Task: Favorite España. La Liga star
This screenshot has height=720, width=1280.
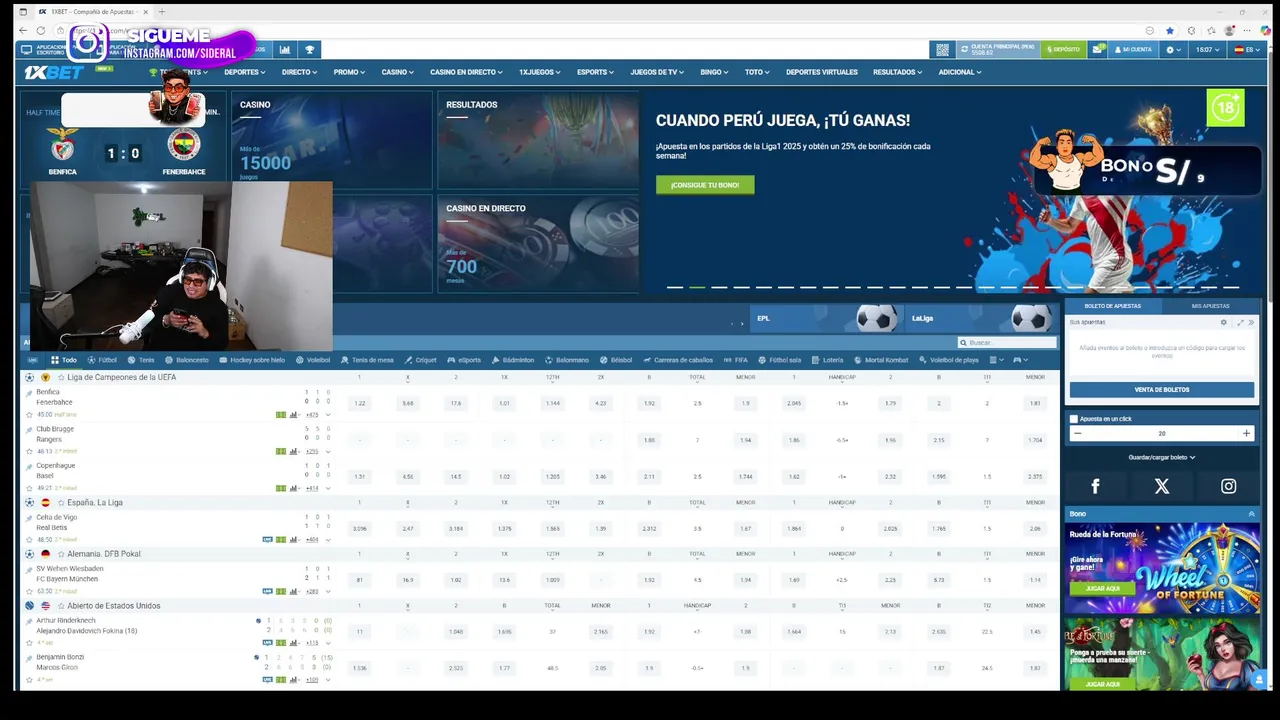Action: click(61, 502)
